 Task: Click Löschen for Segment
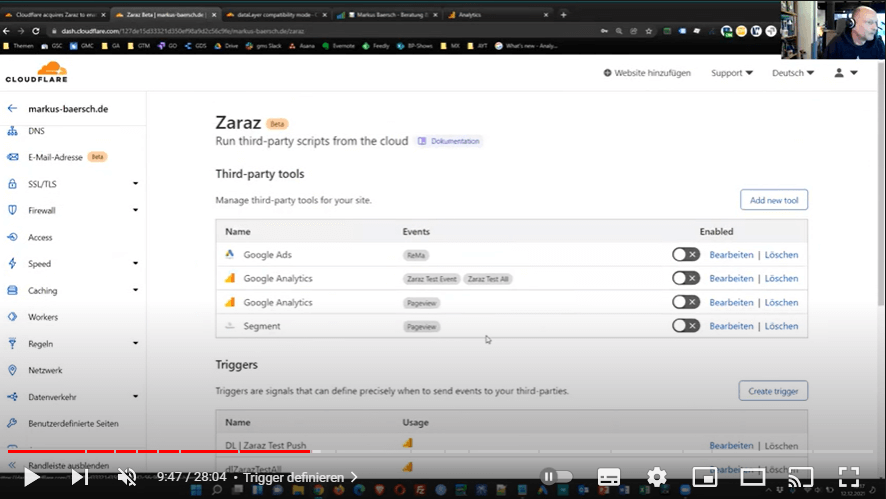[x=781, y=326]
